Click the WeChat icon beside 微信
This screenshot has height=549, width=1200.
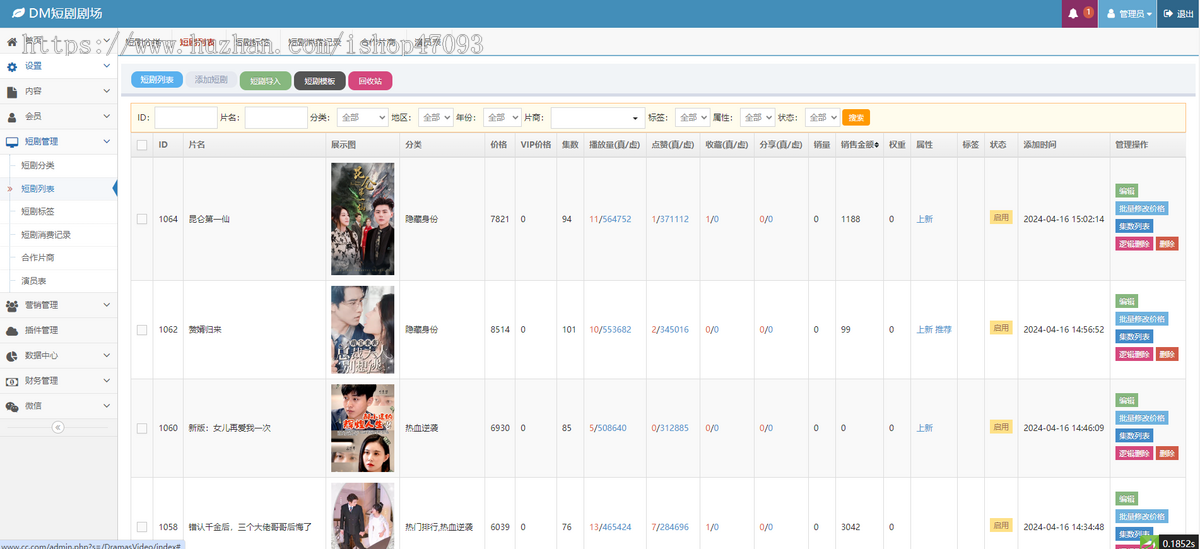tap(12, 406)
